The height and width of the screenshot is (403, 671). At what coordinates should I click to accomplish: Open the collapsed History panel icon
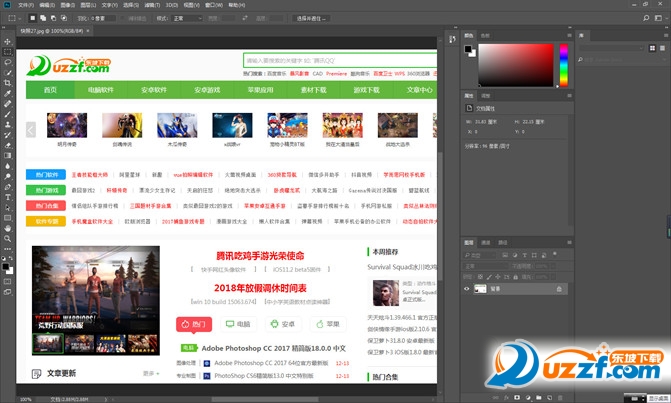[x=452, y=39]
